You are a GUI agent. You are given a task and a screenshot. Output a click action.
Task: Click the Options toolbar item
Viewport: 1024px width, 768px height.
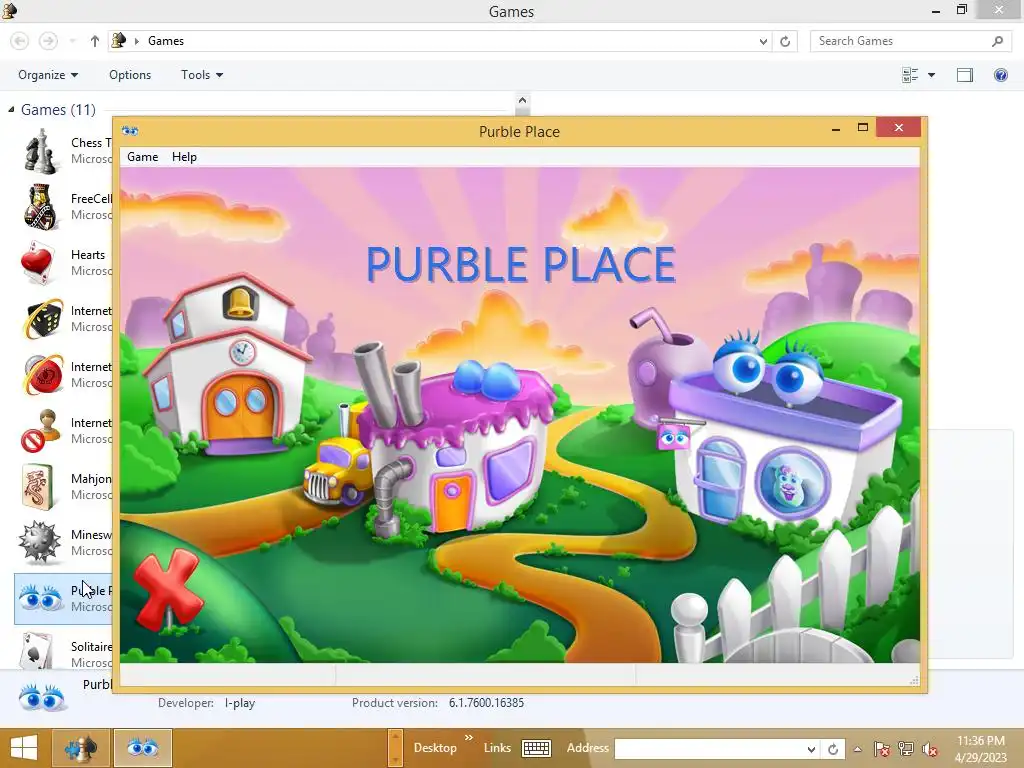[130, 75]
